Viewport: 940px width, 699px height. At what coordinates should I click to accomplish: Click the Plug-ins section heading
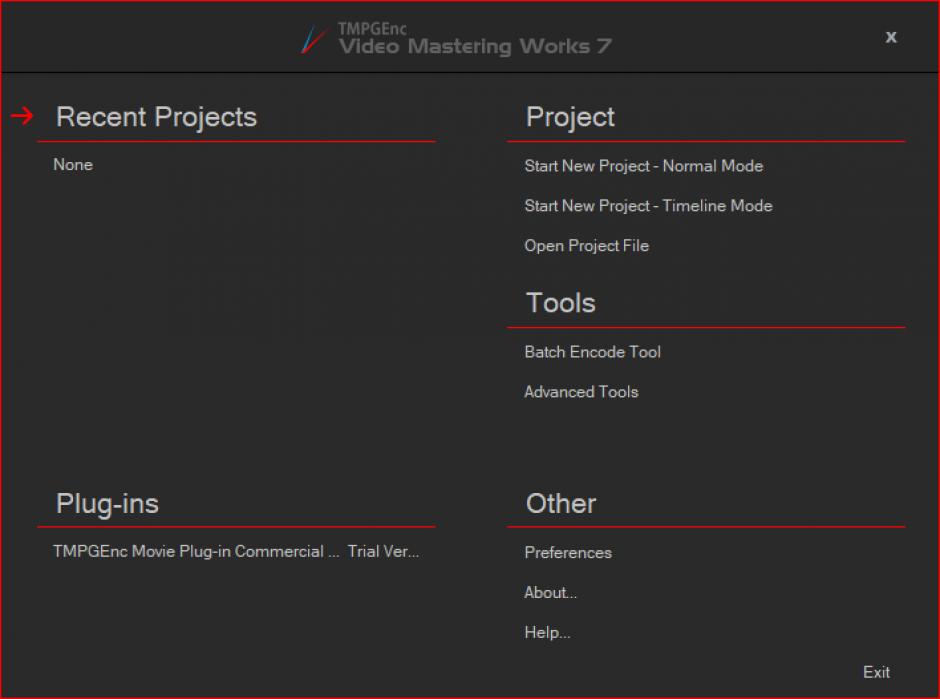click(107, 504)
